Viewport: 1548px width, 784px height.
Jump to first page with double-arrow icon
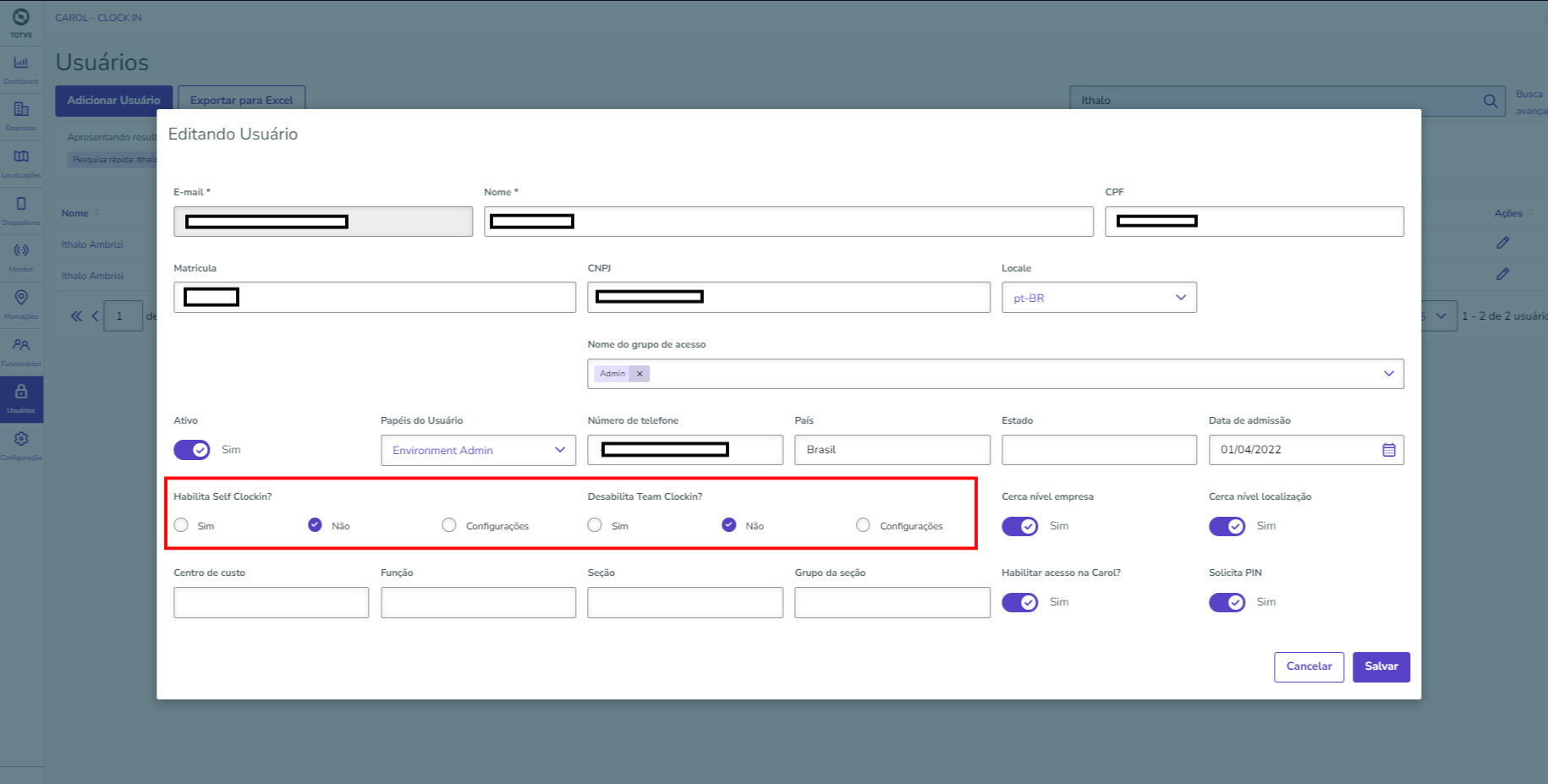pos(76,315)
